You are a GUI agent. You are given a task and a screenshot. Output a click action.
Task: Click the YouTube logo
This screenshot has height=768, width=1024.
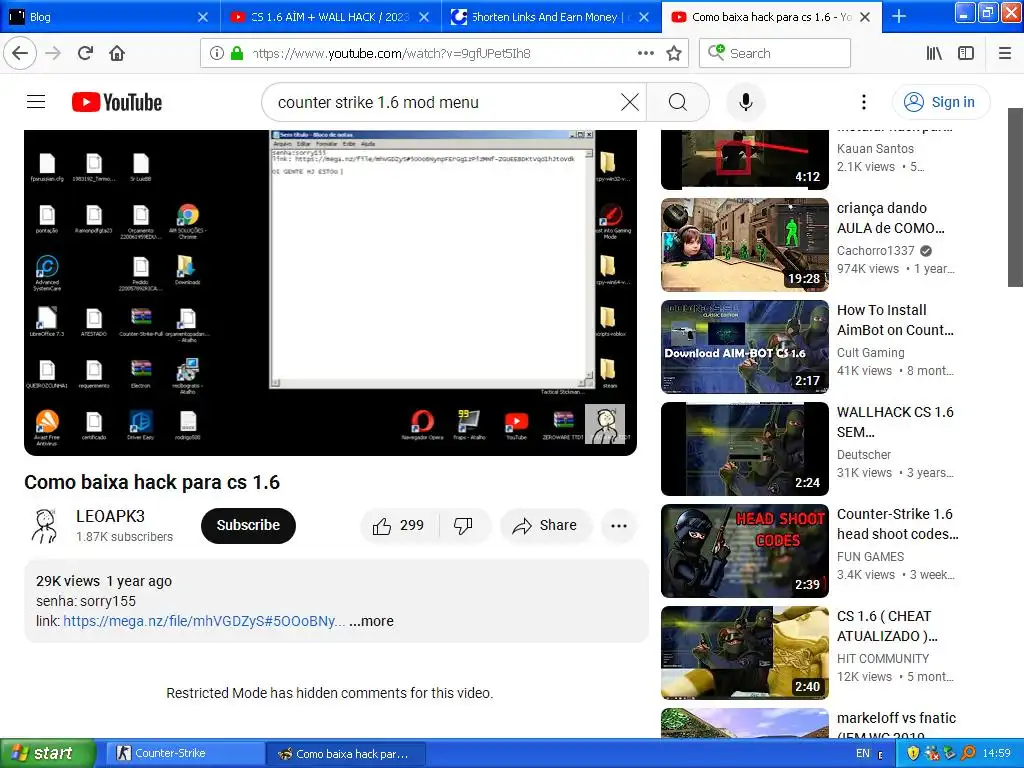(x=117, y=103)
